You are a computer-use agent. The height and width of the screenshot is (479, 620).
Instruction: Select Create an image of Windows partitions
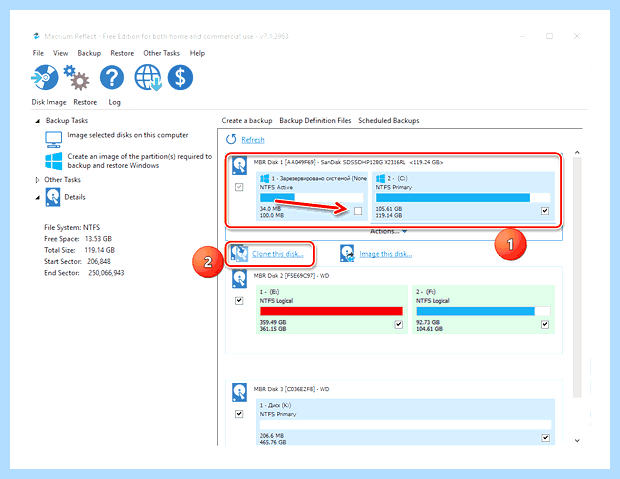tap(140, 161)
